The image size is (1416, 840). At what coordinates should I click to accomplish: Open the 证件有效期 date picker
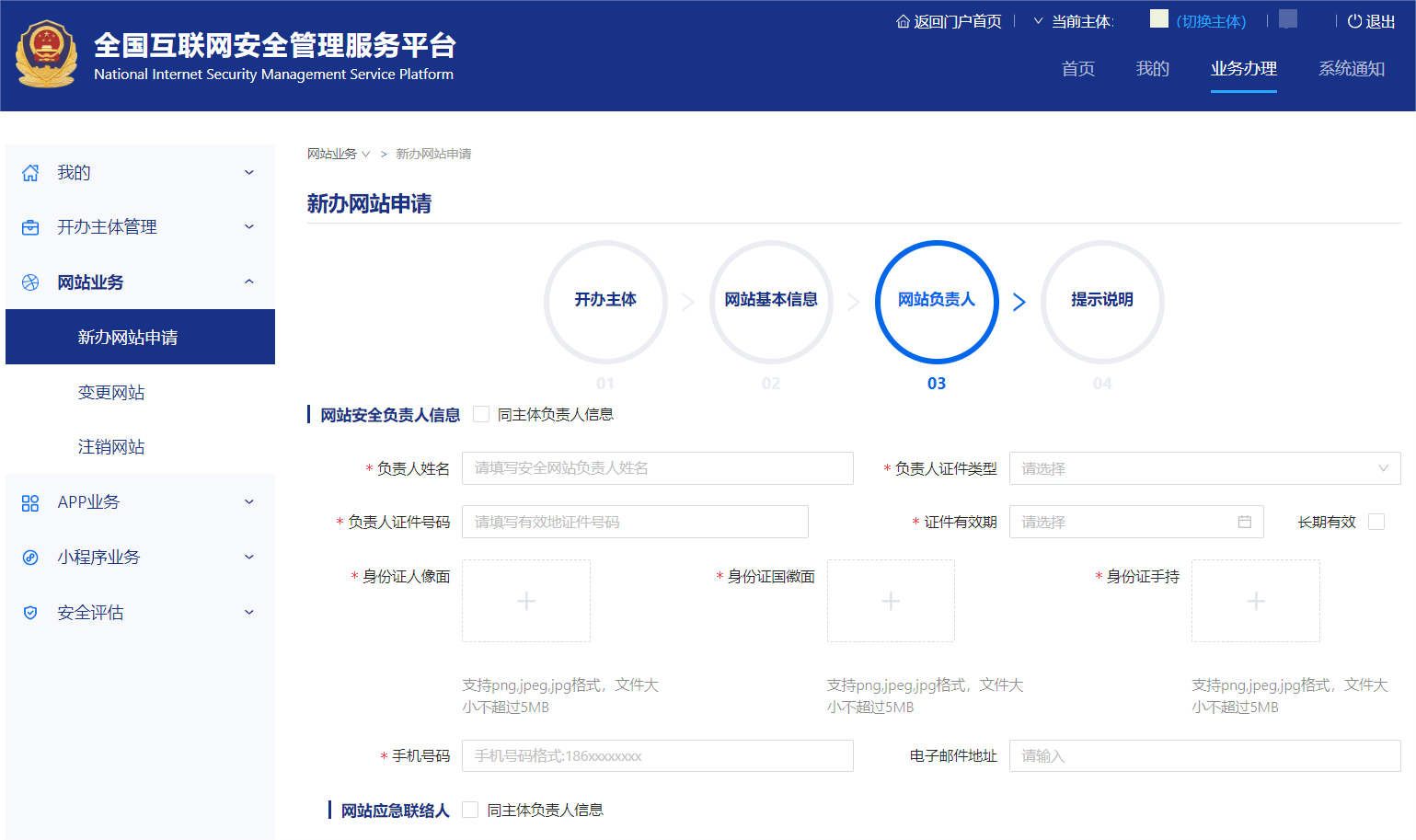[x=1136, y=522]
